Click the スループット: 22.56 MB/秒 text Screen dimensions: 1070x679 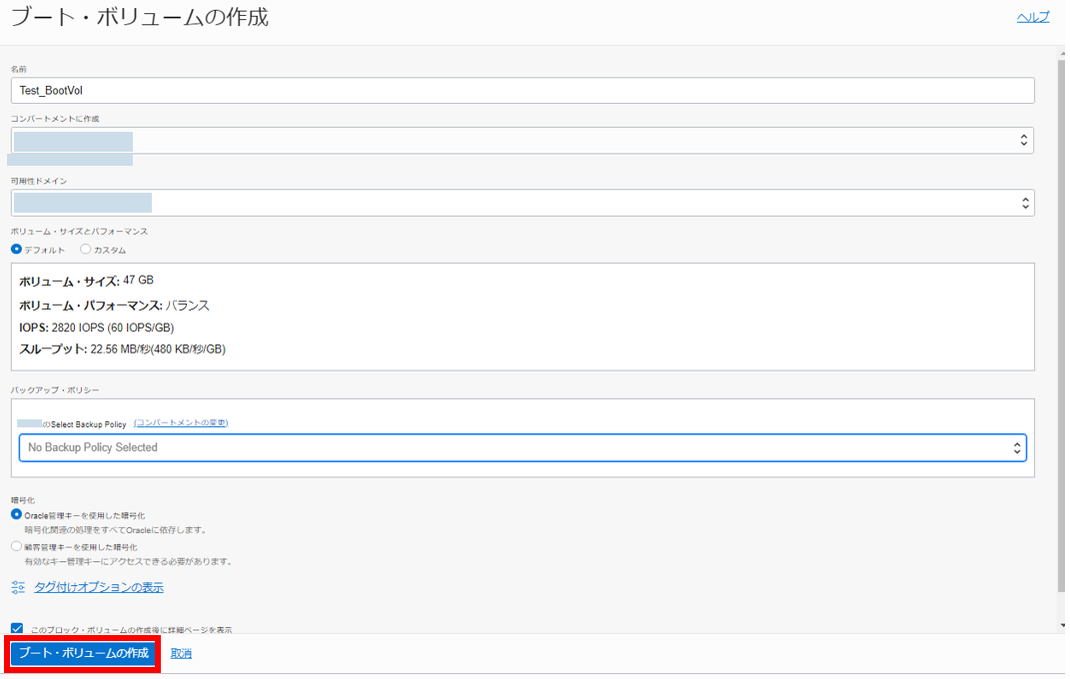click(x=122, y=349)
